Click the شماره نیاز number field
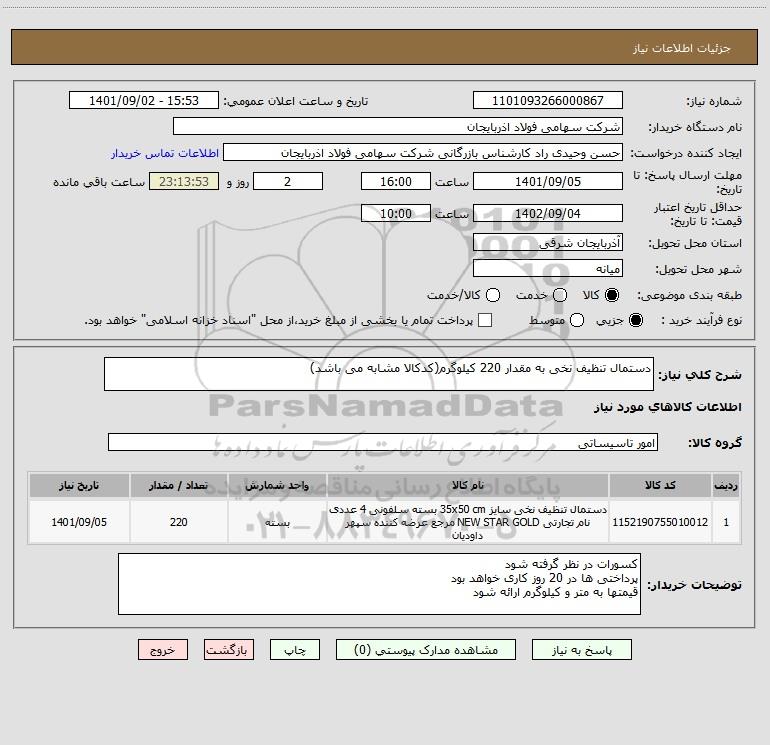This screenshot has height=745, width=770. pos(548,100)
